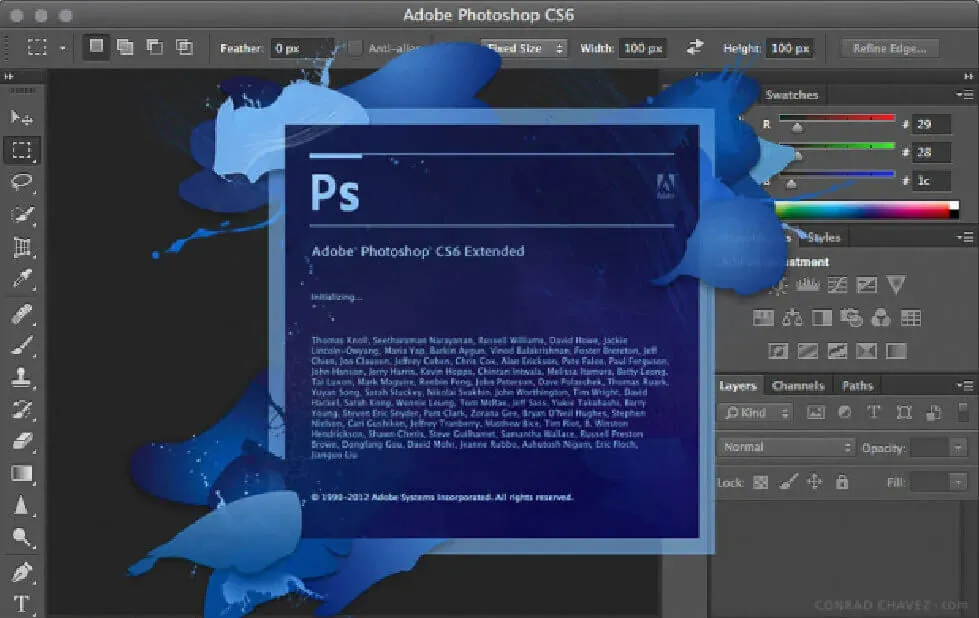Toggle the layer lock-all padlock
The width and height of the screenshot is (979, 618).
841,481
